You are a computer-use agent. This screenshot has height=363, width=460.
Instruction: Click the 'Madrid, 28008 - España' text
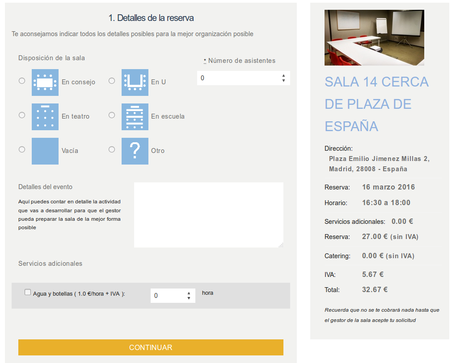pyautogui.click(x=368, y=169)
